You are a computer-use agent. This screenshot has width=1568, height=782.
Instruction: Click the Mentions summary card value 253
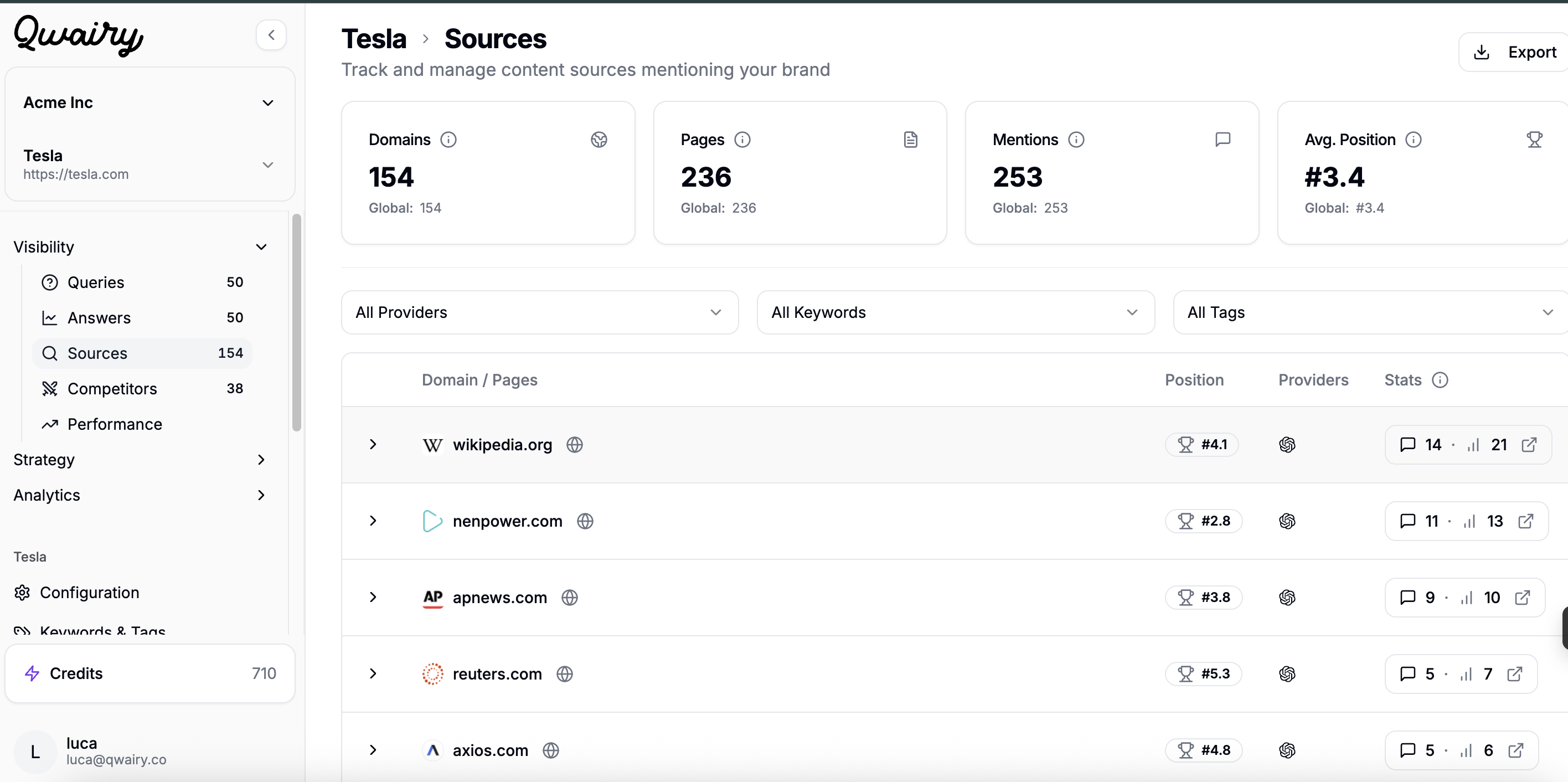click(x=1017, y=177)
